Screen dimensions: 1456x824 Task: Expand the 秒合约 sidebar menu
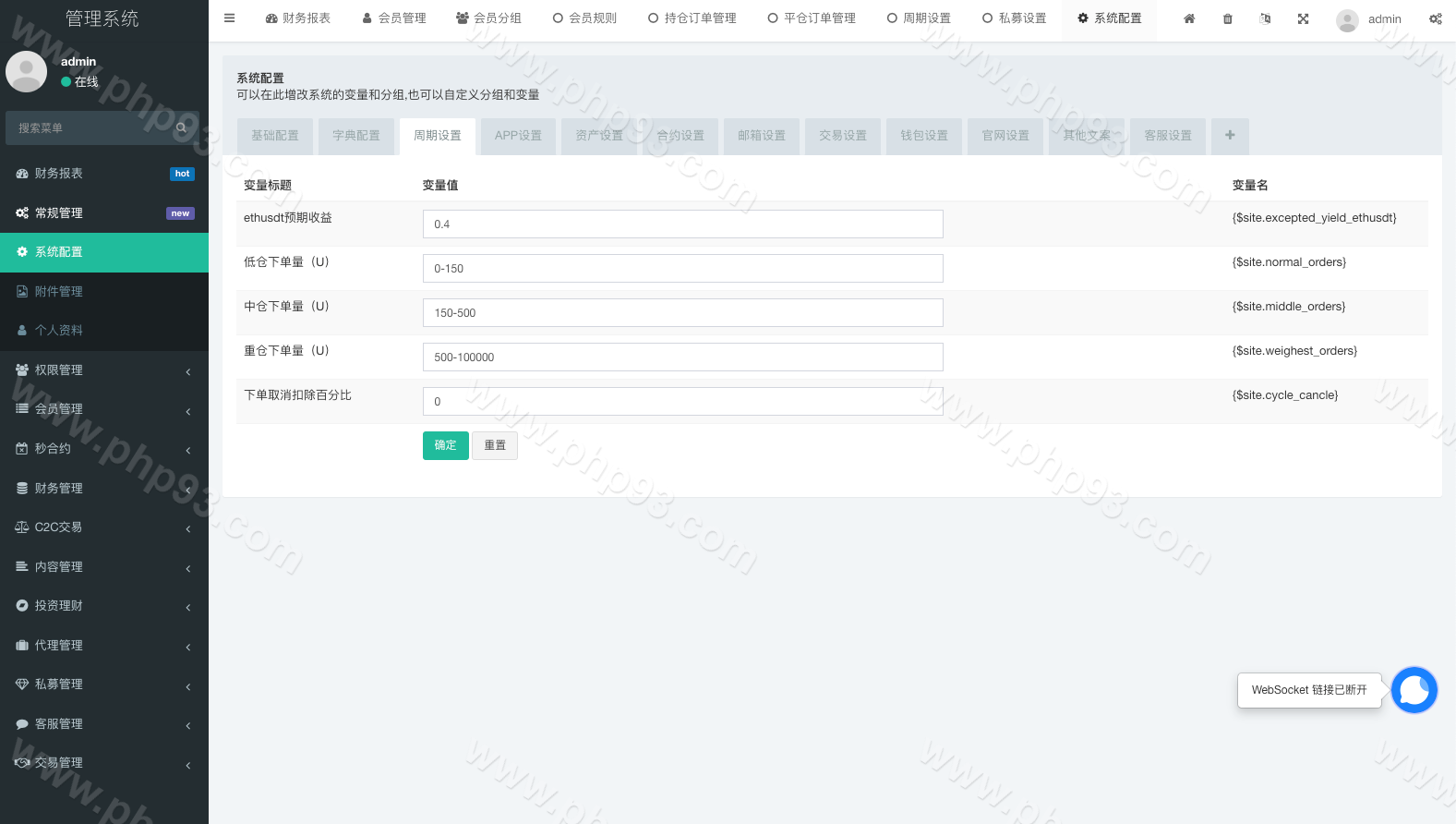104,449
